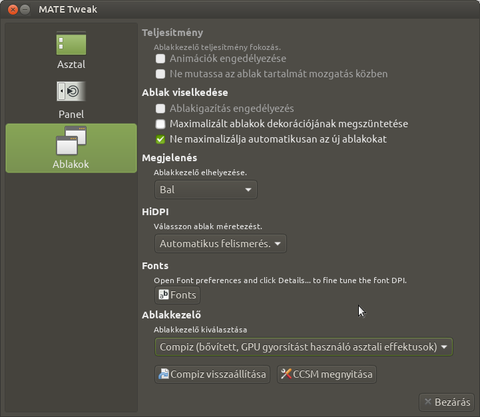Click CCSM megnyitása button
The image size is (480, 417).
[327, 374]
